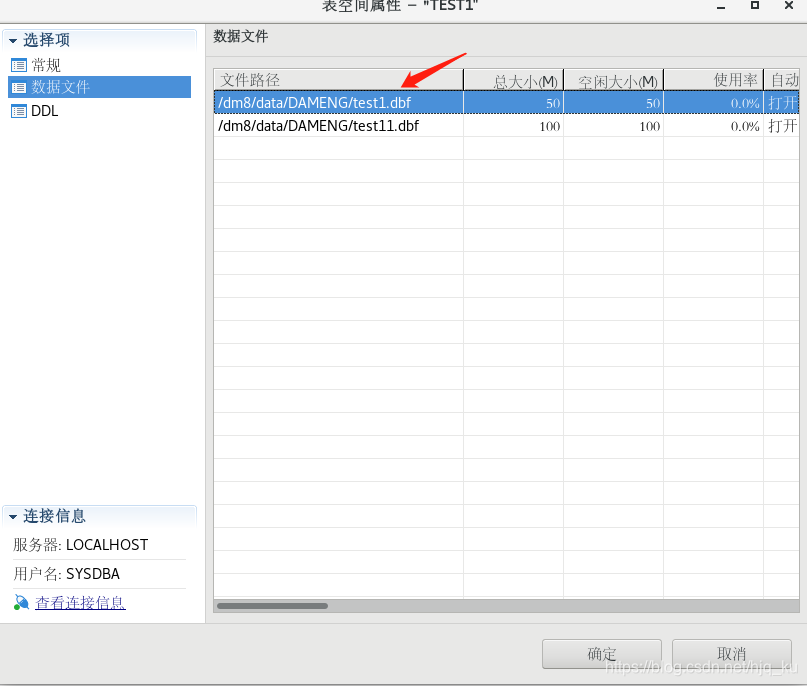Select the 数据文件 page icon
Image resolution: width=807 pixels, height=686 pixels.
click(x=19, y=87)
